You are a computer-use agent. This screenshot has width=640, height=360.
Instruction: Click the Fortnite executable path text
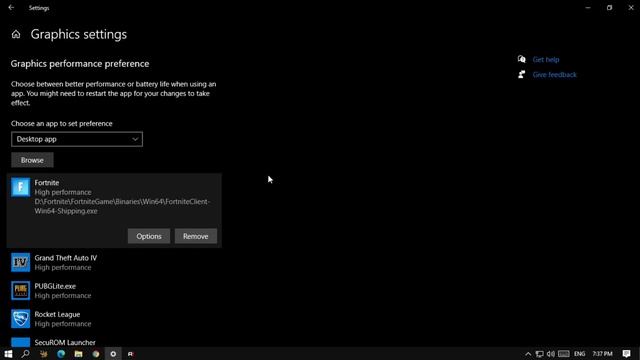(122, 206)
